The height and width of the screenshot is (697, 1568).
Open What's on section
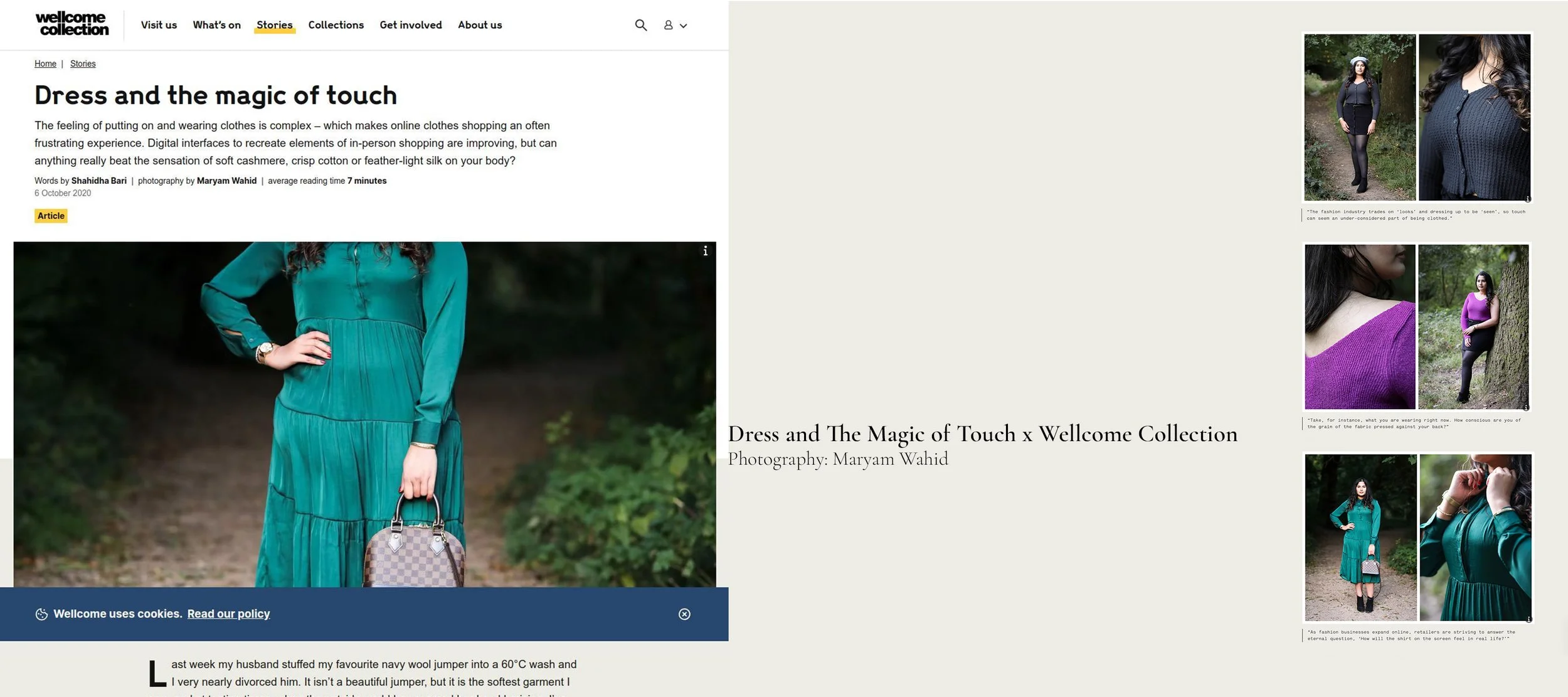point(216,25)
